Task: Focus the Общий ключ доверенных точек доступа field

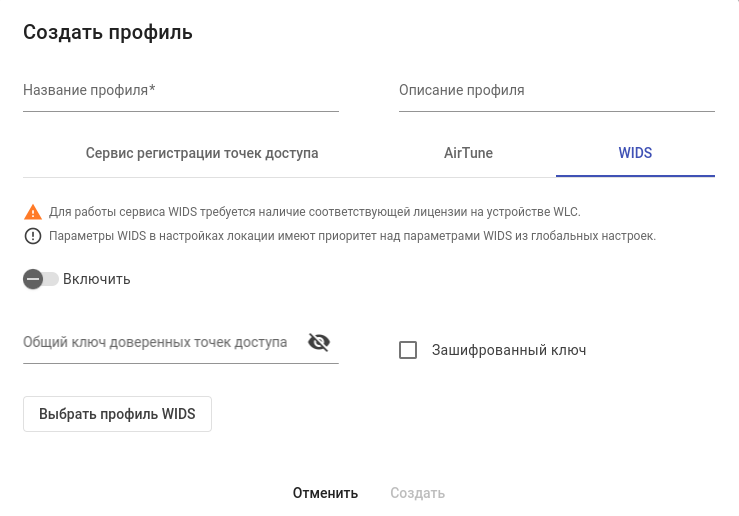Action: 160,343
